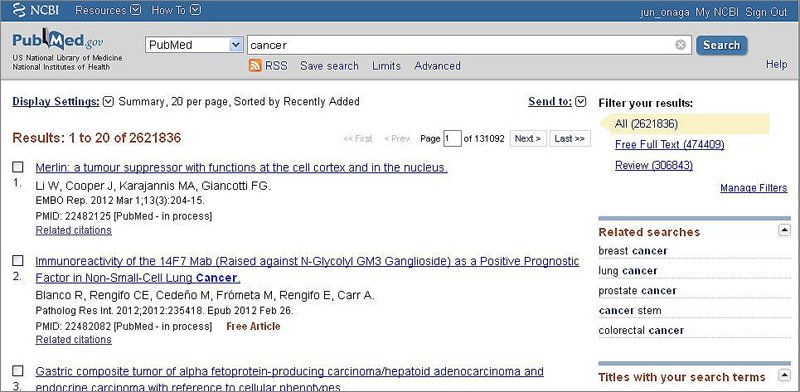This screenshot has width=800, height=392.
Task: Click the blue Search button
Action: pos(721,45)
